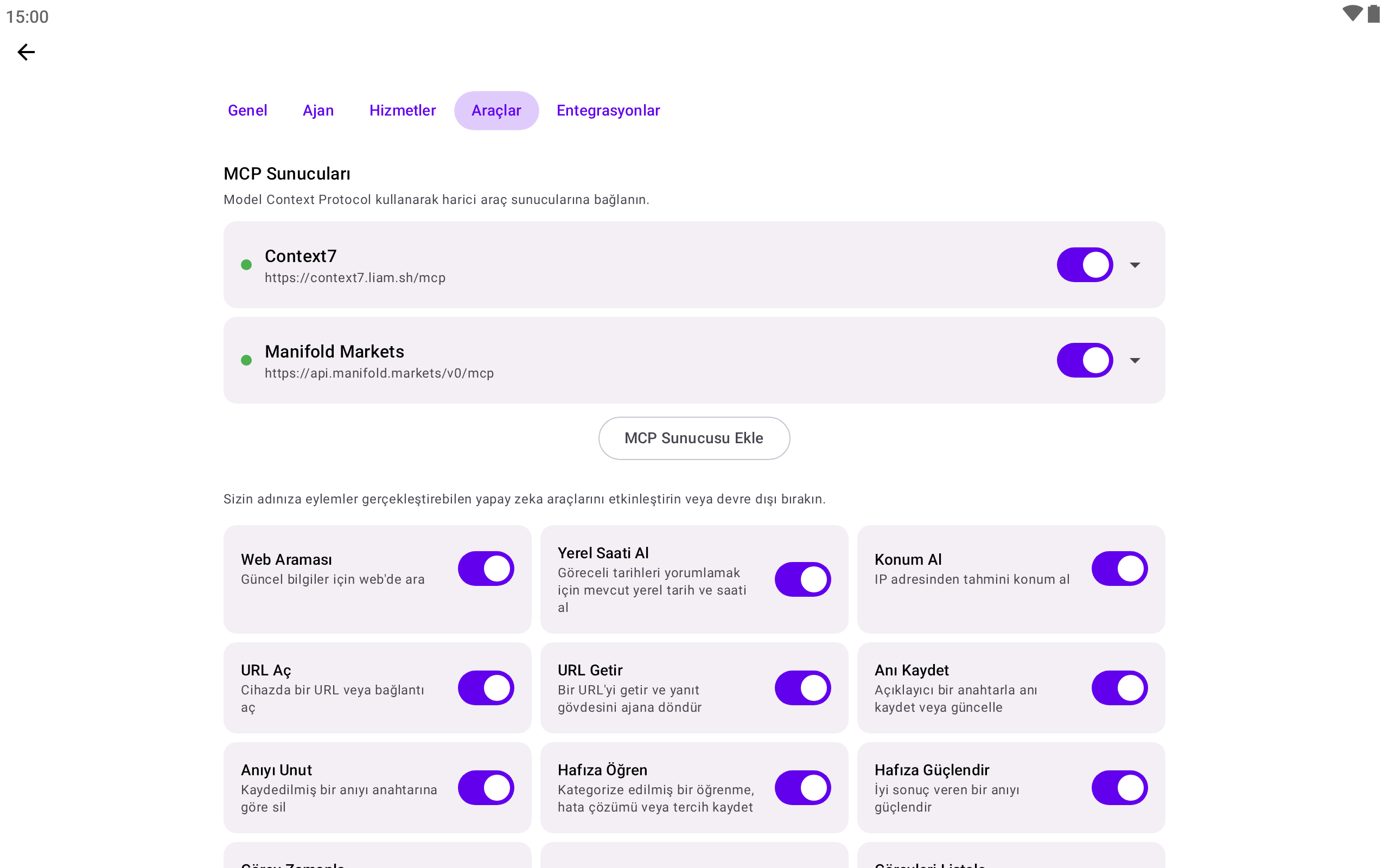Disable the Konum Al switch

pos(1119,569)
